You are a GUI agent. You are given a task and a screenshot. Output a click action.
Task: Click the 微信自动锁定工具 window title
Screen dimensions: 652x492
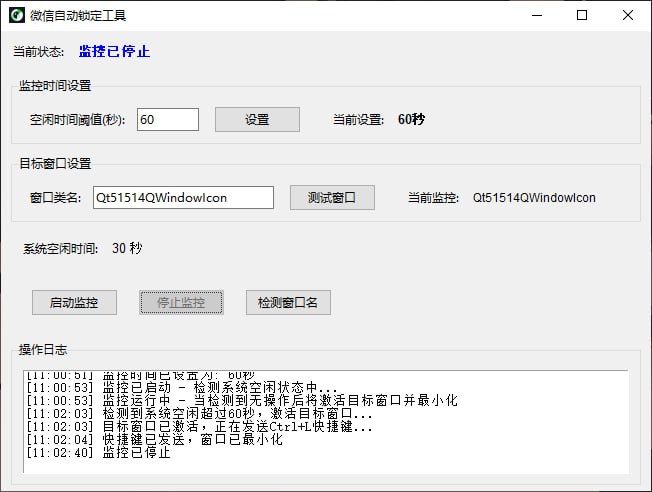pyautogui.click(x=78, y=16)
